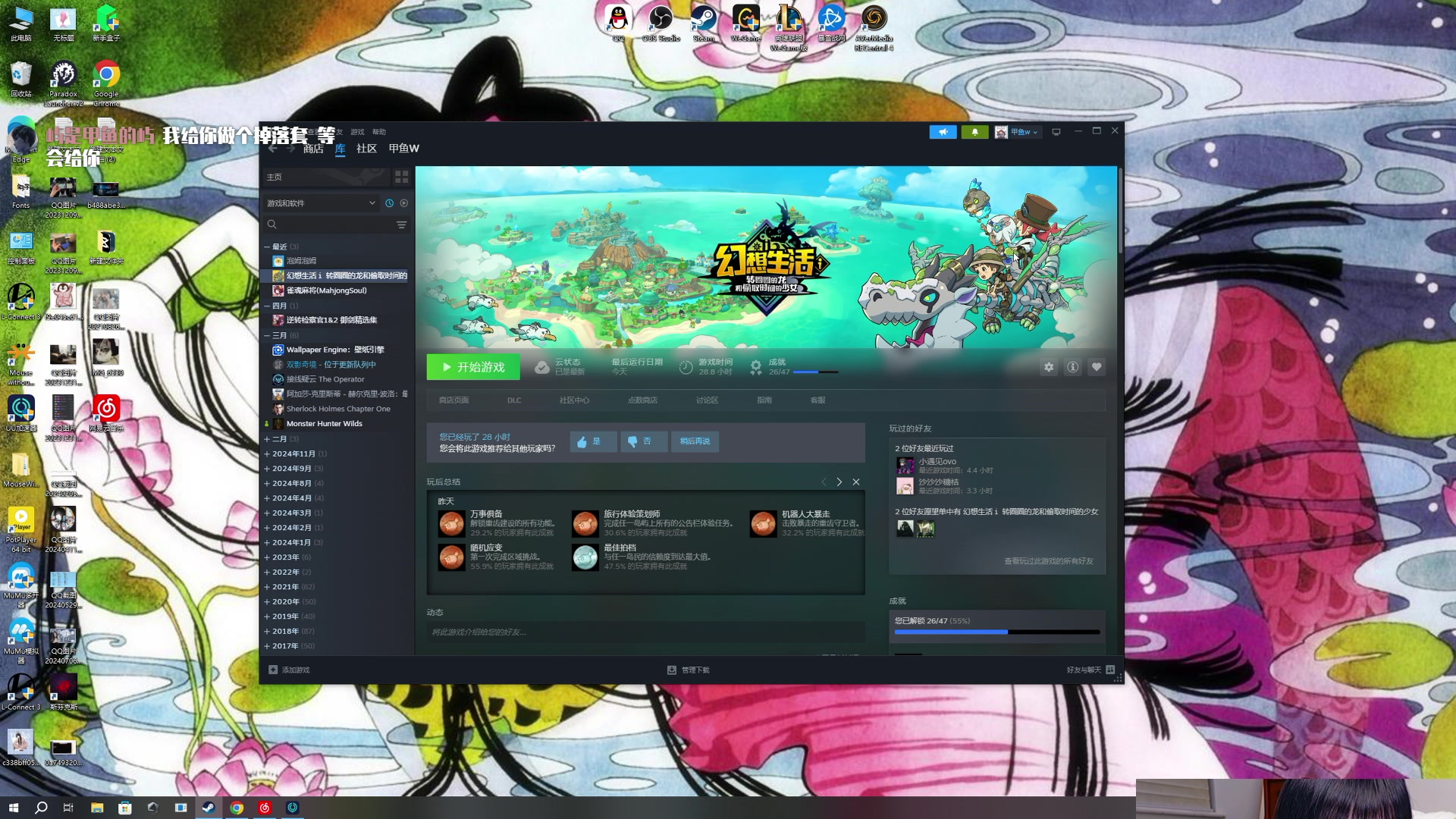This screenshot has height=819, width=1456.
Task: Click the 动态 activity input field
Action: 645,632
